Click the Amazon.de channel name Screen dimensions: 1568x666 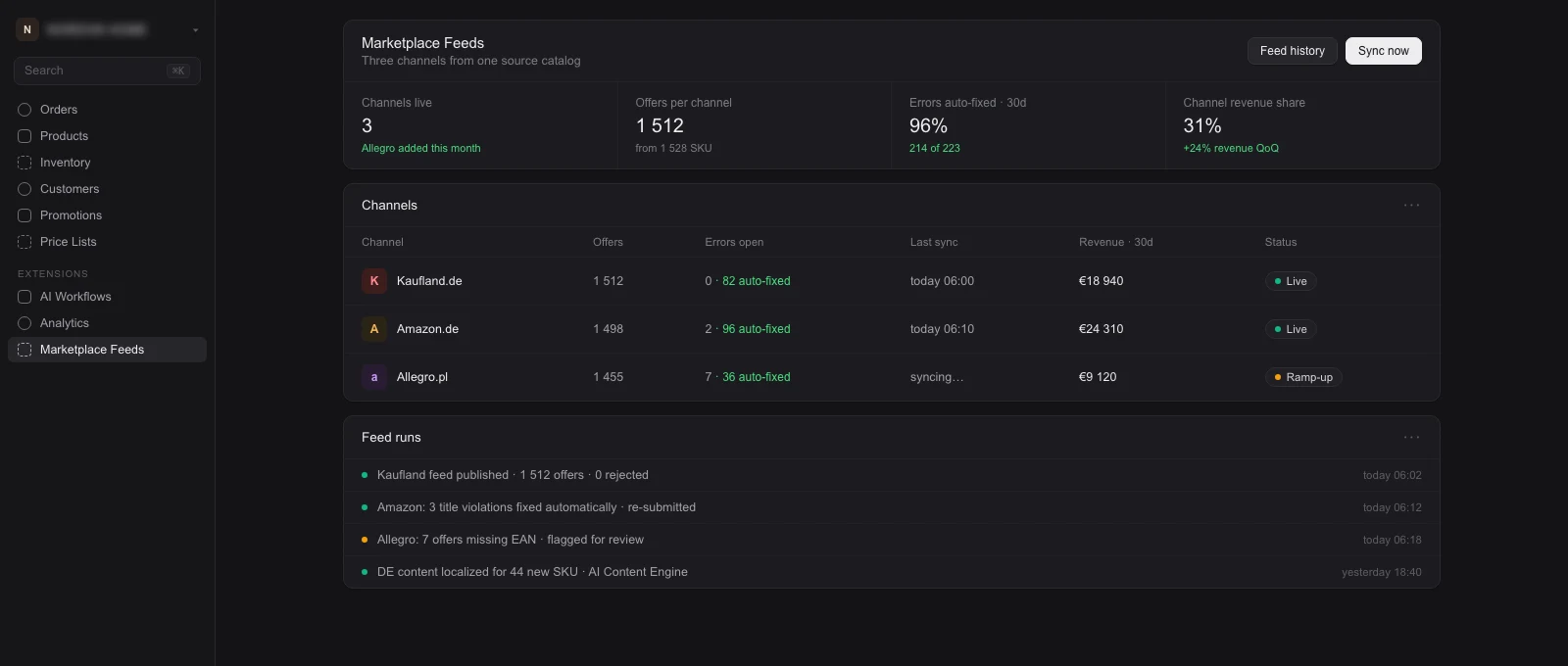click(x=427, y=329)
